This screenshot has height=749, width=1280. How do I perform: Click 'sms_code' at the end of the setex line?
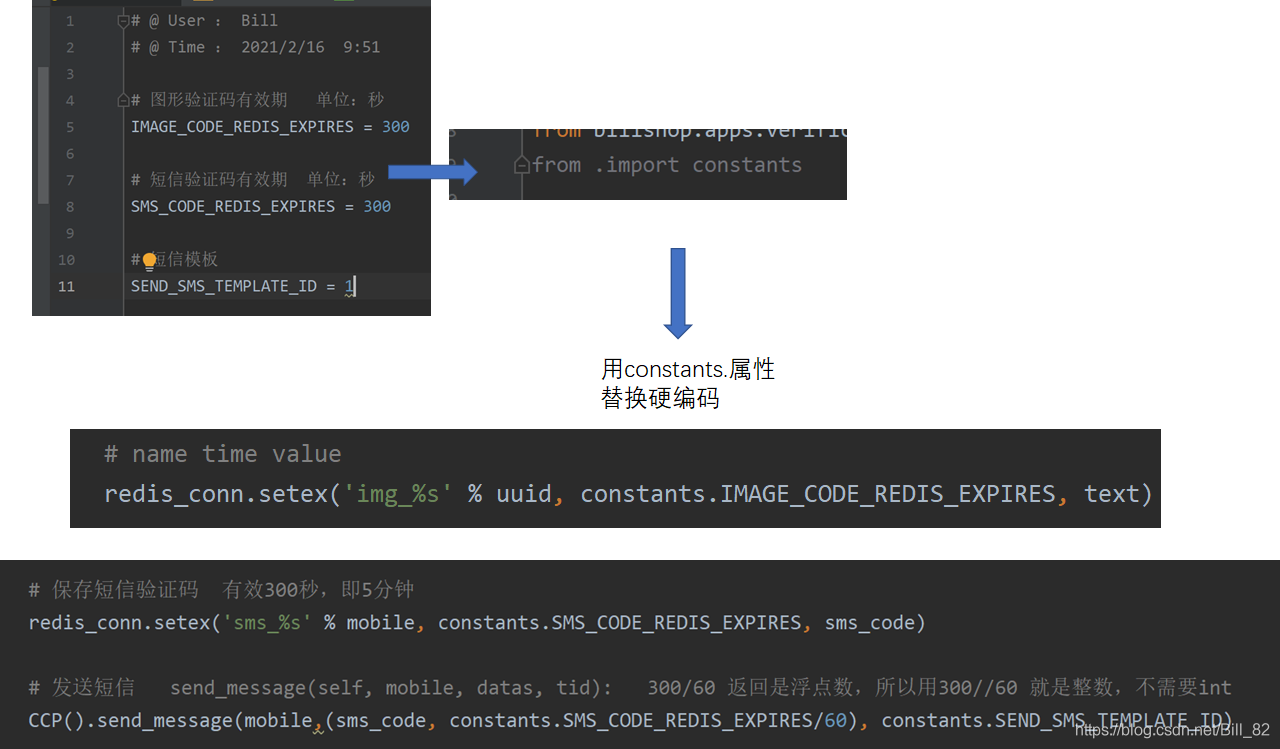click(870, 623)
